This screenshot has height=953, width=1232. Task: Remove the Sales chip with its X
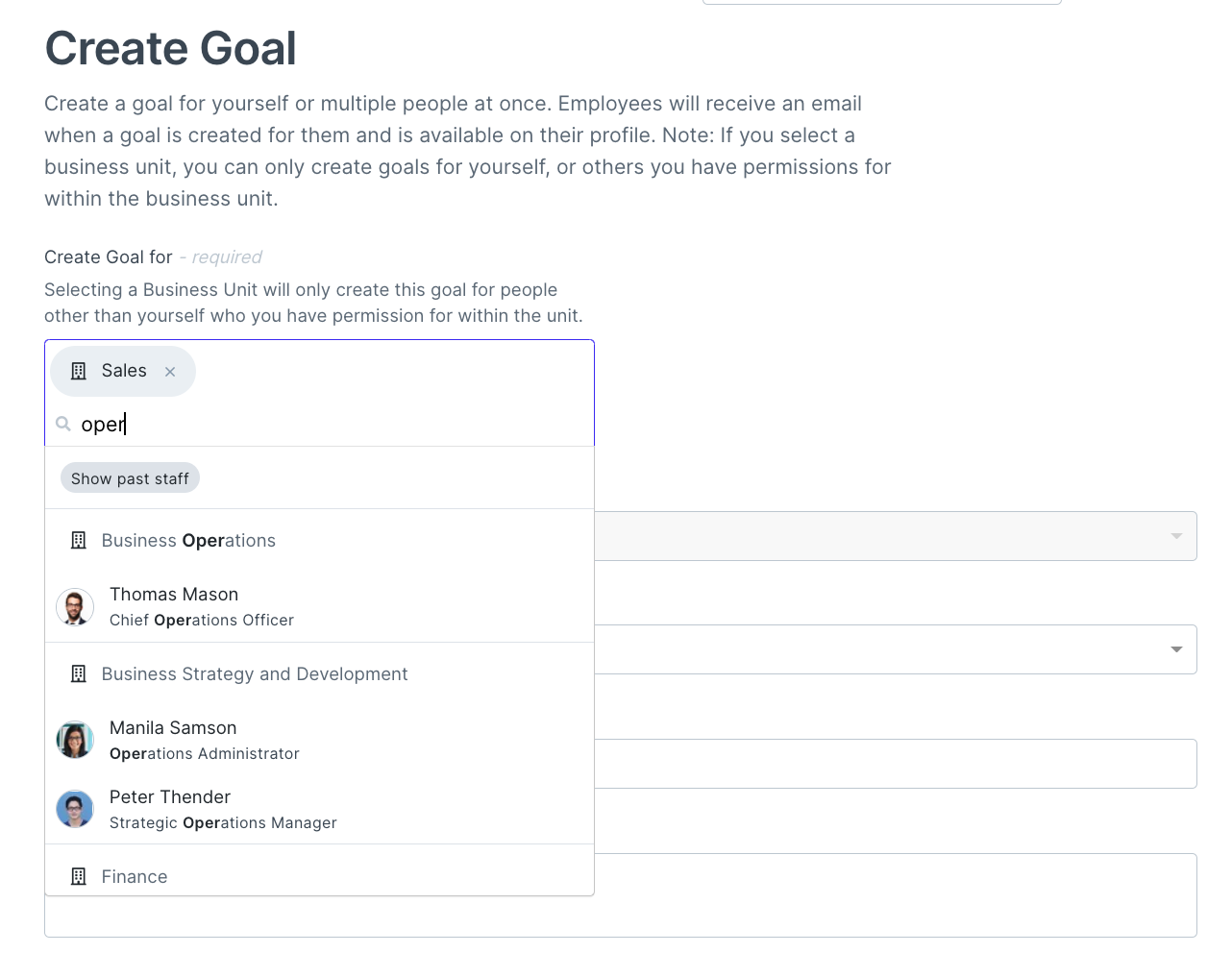coord(170,372)
